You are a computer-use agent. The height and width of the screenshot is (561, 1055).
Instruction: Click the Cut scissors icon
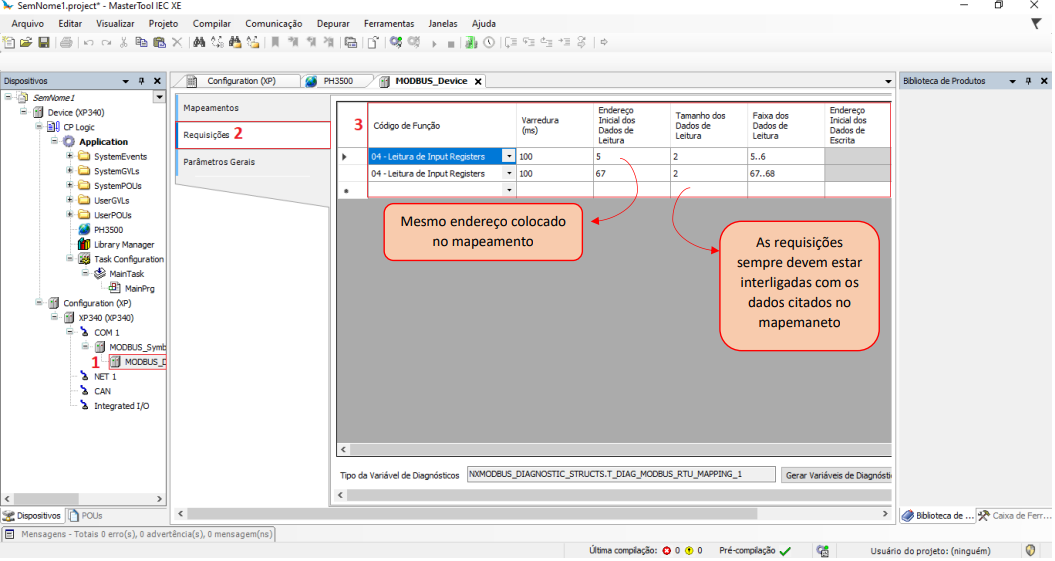[x=124, y=42]
